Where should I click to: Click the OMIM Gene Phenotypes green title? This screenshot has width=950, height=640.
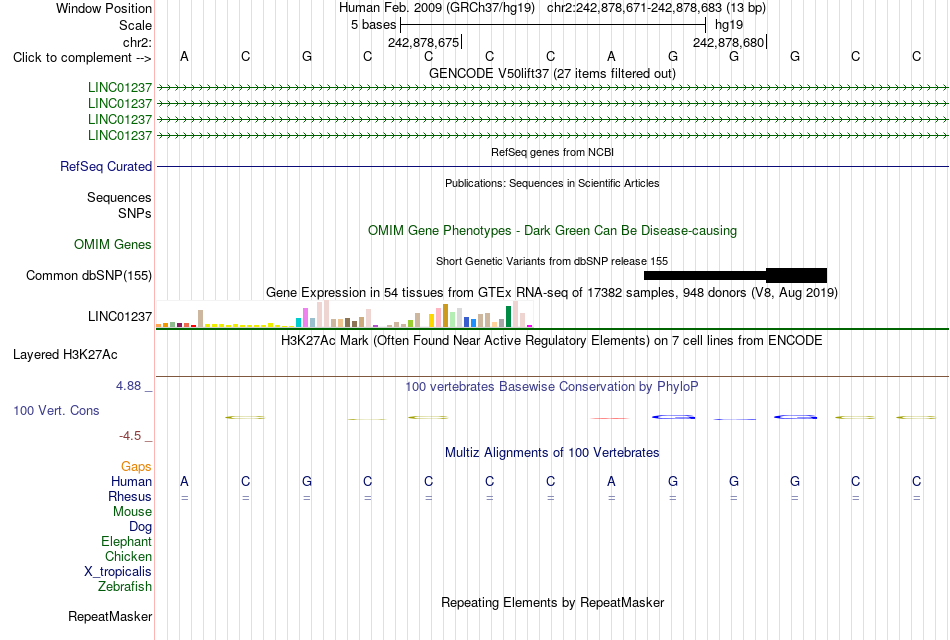point(552,230)
